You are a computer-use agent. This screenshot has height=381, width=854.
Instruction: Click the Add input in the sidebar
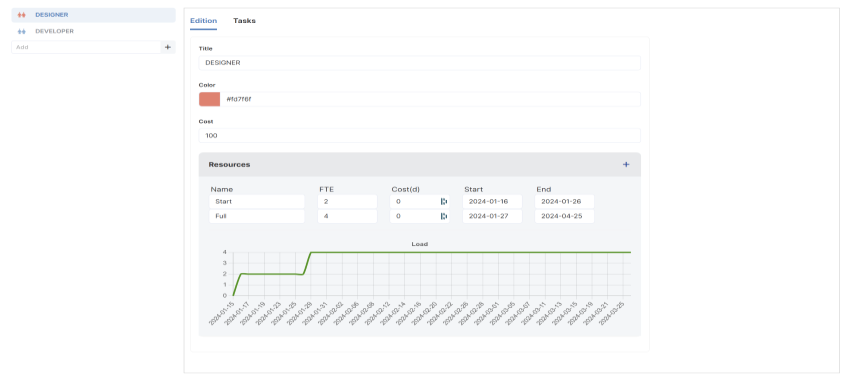[86, 47]
